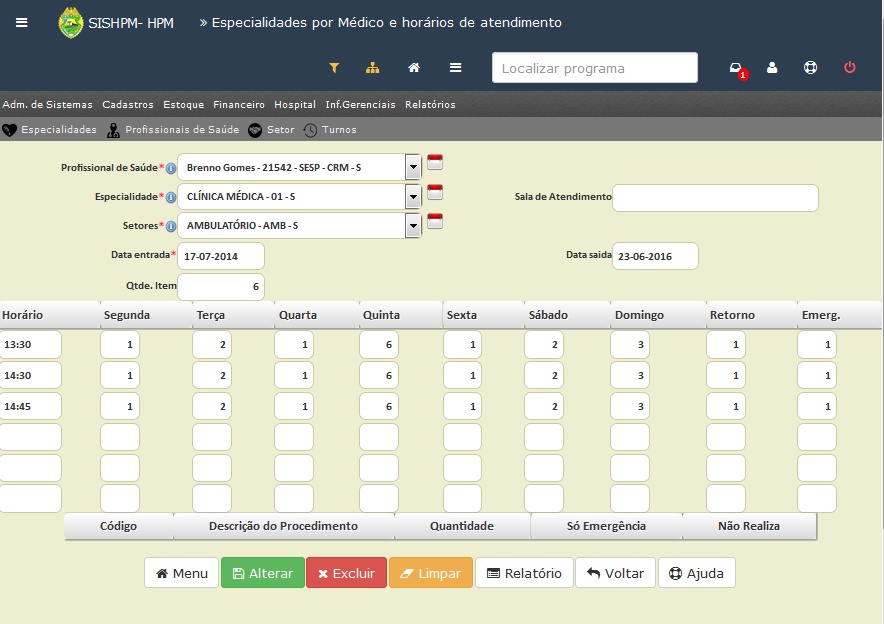This screenshot has height=624, width=884.
Task: Open Inf.Gerenciais menu
Action: [360, 104]
